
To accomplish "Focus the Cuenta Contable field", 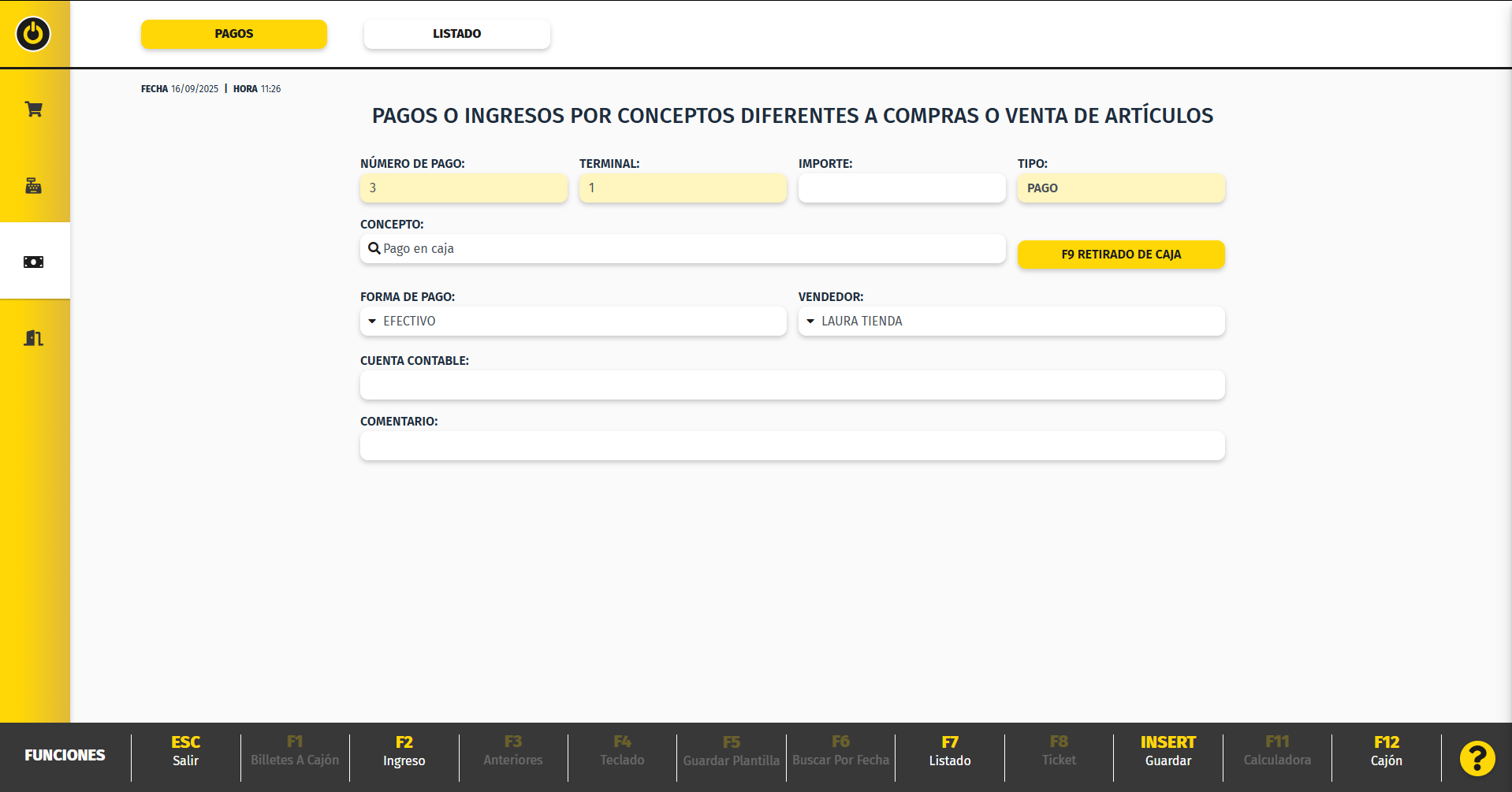I will (x=791, y=385).
